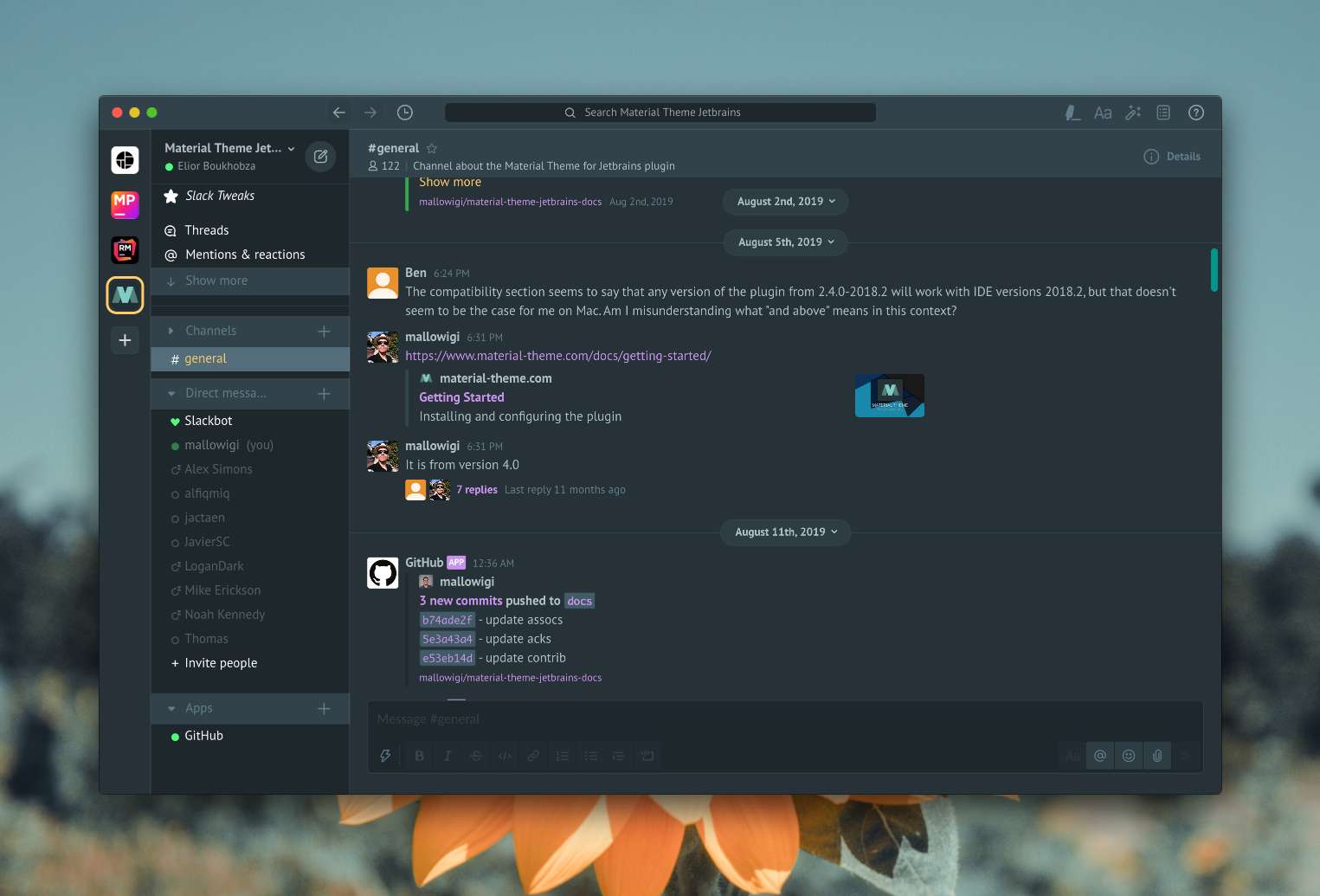1320x896 pixels.
Task: Open the August 5th, 2019 date dropdown
Action: (786, 242)
